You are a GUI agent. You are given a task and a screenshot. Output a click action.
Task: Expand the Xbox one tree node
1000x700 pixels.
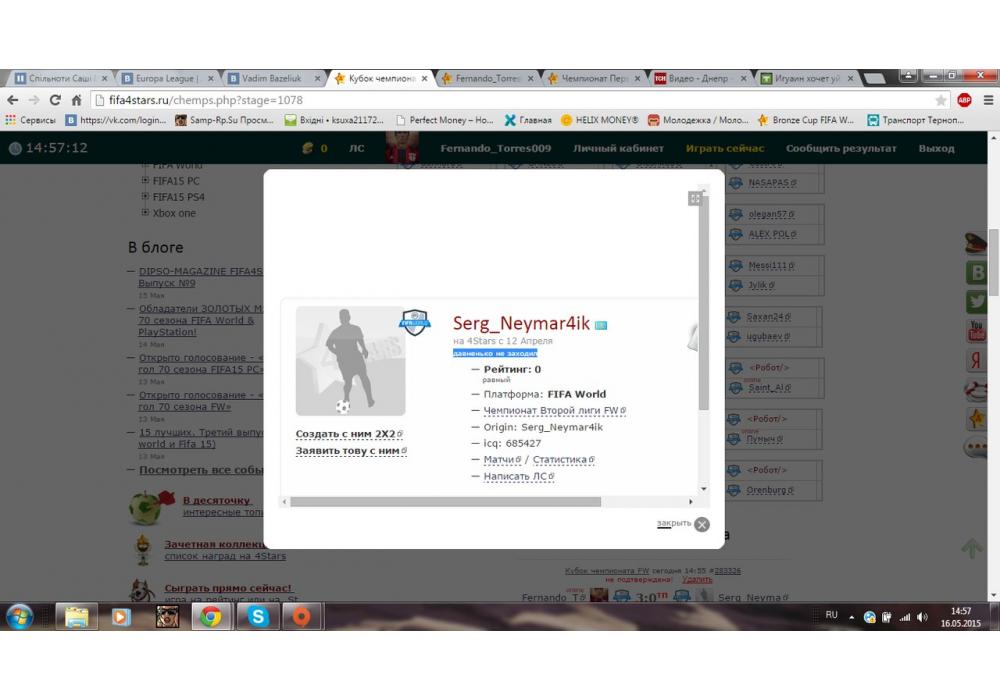point(145,213)
